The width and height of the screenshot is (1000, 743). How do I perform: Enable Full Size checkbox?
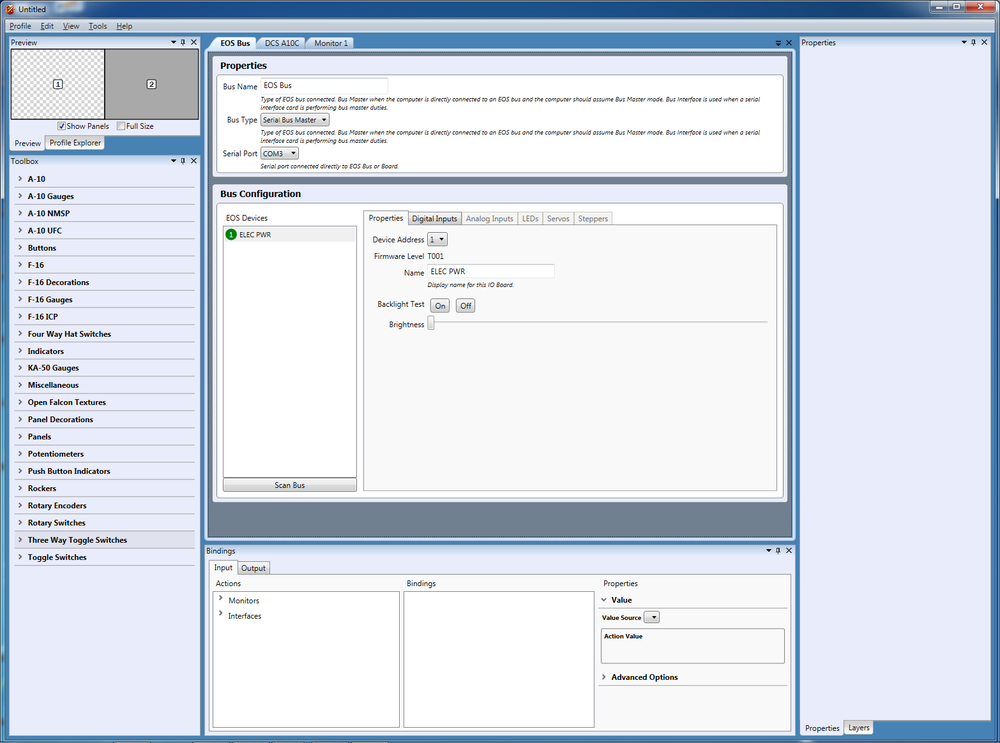point(121,126)
